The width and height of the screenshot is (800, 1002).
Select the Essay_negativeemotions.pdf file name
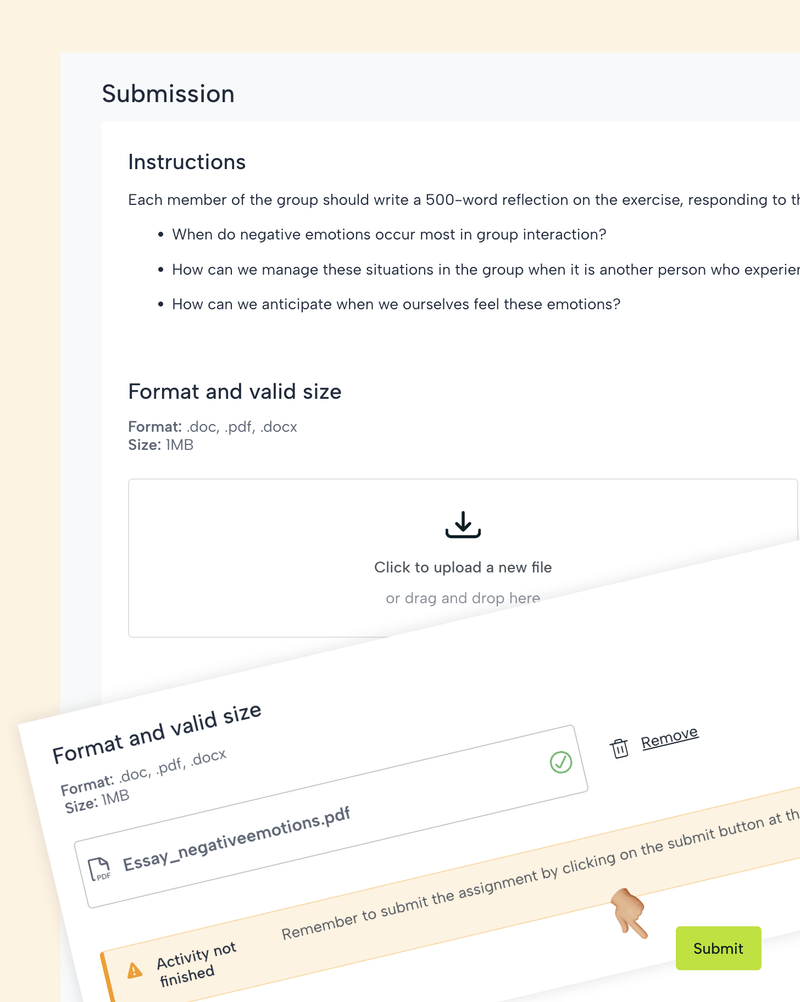point(236,841)
